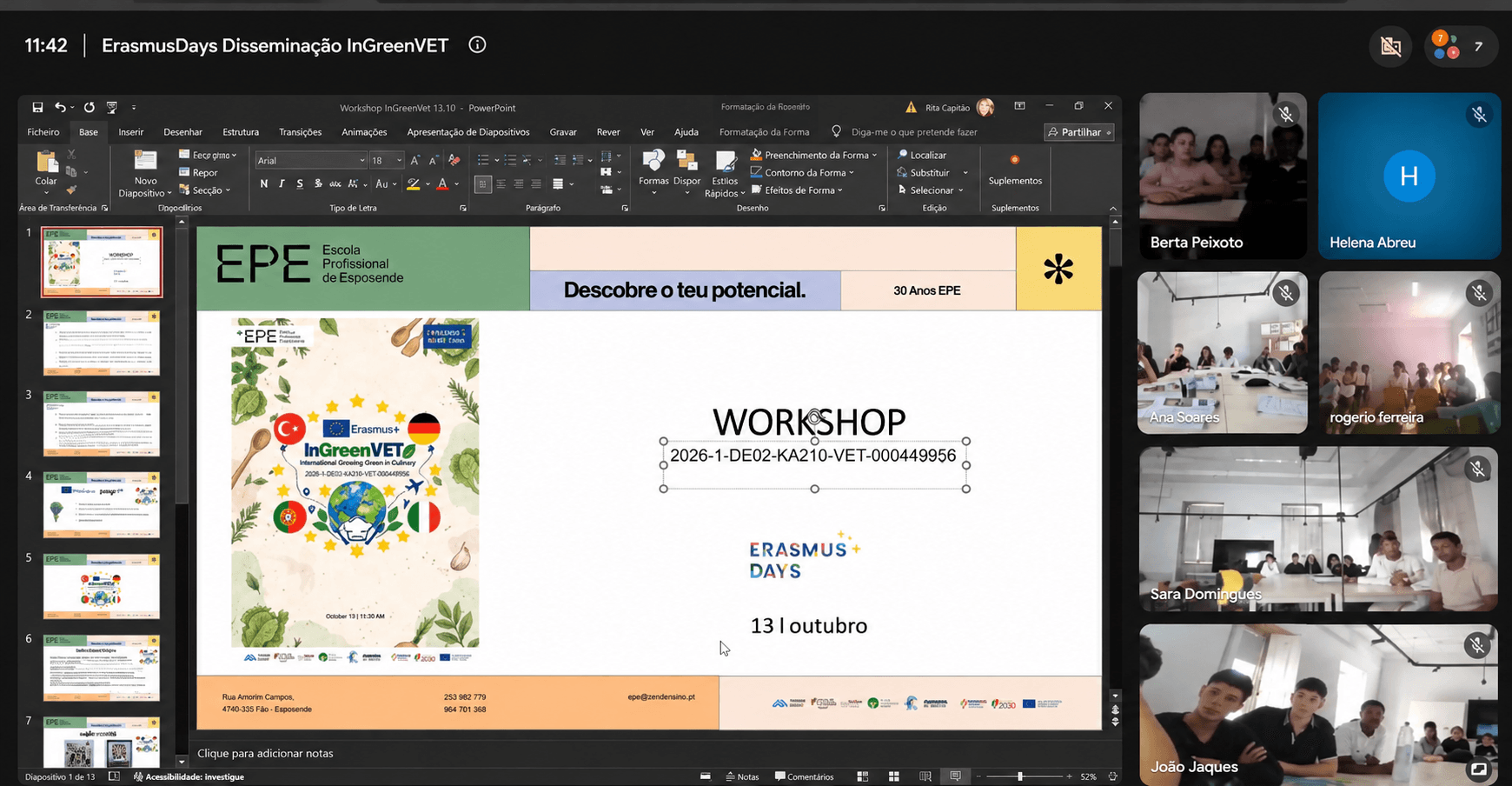
Task: Switch to slide sorter view icon
Action: [893, 776]
